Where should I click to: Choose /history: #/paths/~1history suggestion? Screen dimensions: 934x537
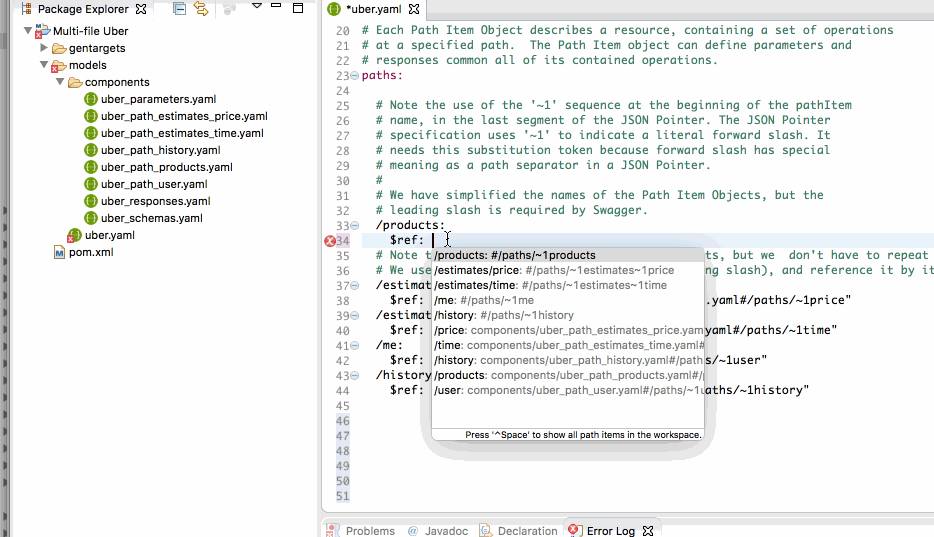coord(568,315)
